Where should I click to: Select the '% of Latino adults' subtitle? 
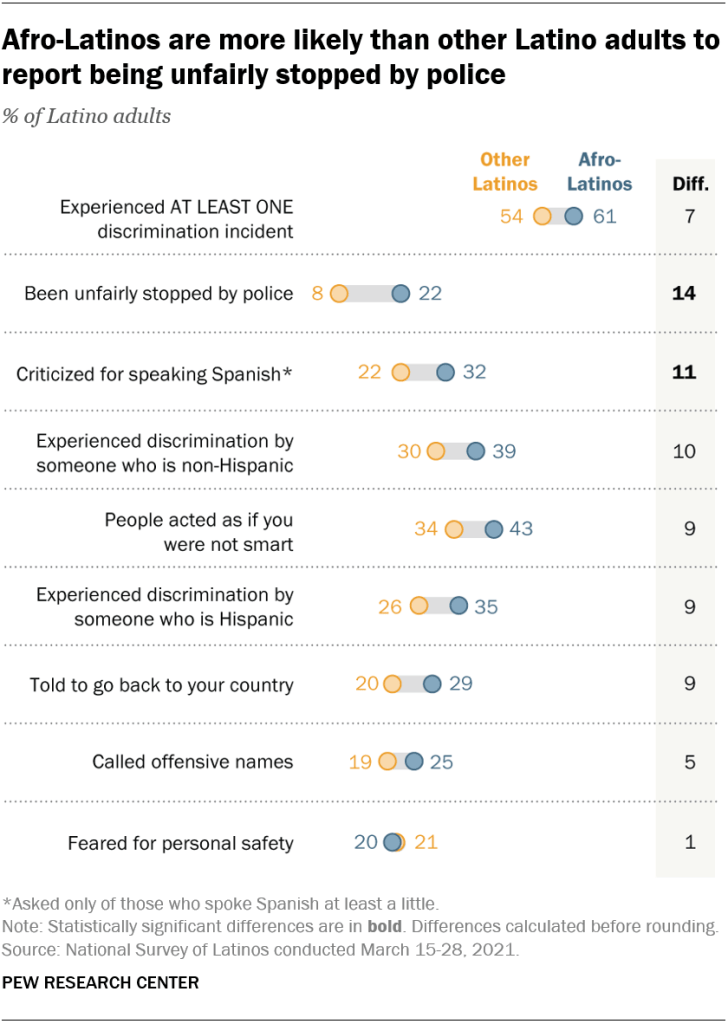pyautogui.click(x=87, y=116)
